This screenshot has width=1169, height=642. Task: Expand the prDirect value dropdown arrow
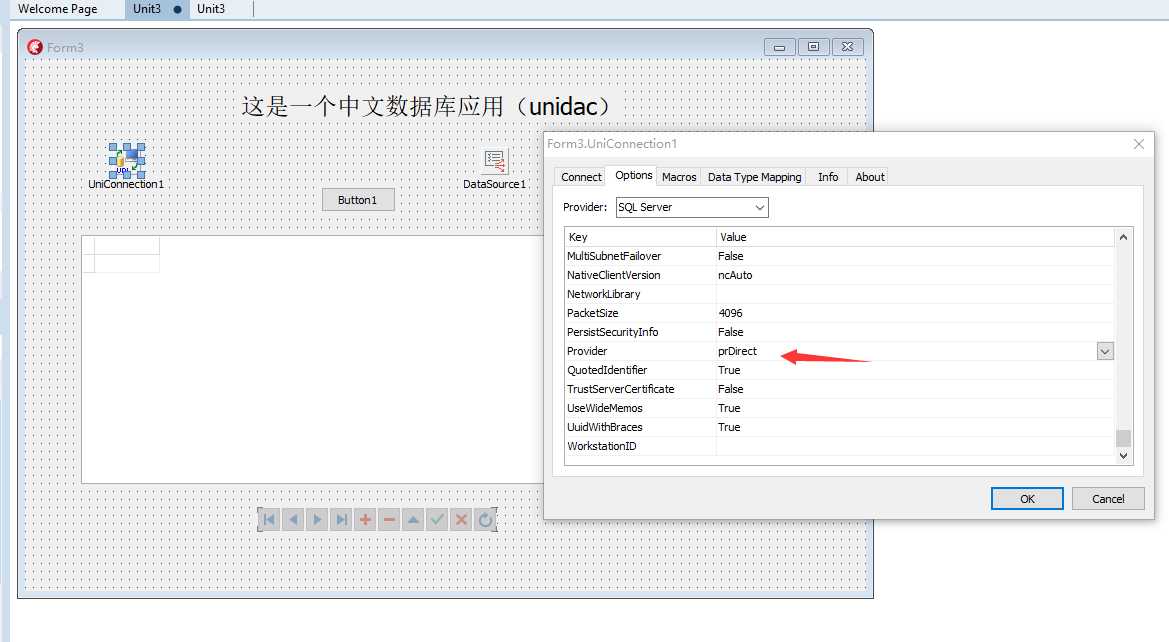pyautogui.click(x=1105, y=351)
